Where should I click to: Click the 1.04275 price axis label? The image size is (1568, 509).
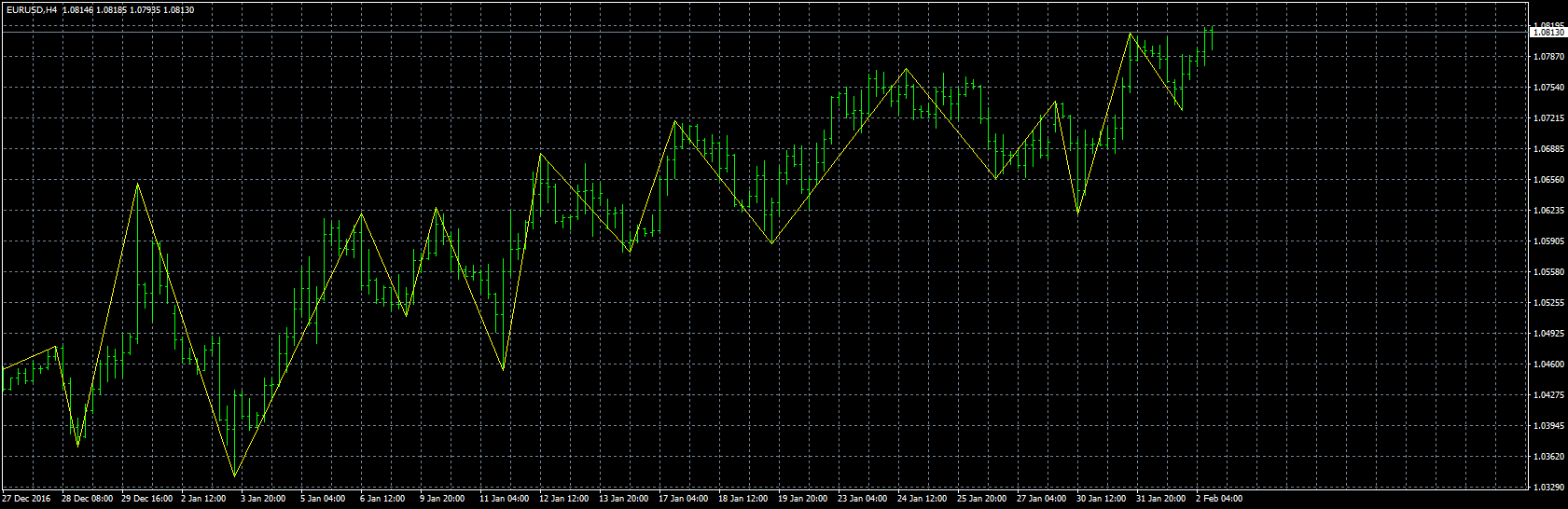[1549, 395]
